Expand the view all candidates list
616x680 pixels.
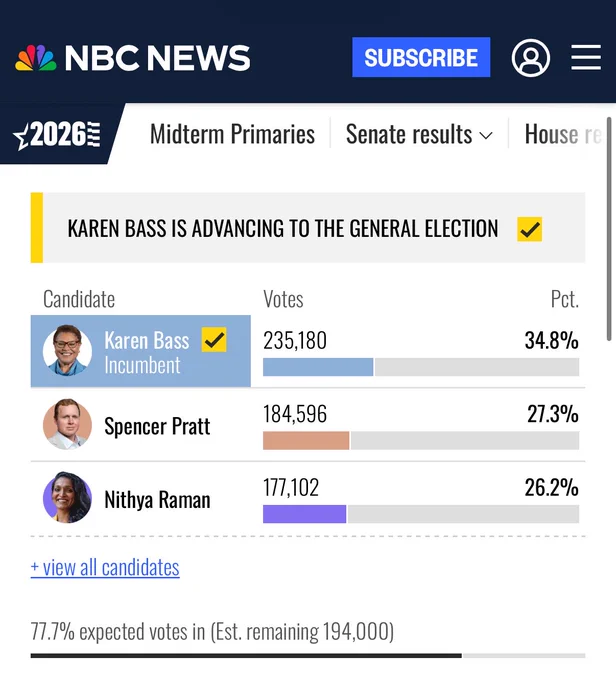click(105, 567)
